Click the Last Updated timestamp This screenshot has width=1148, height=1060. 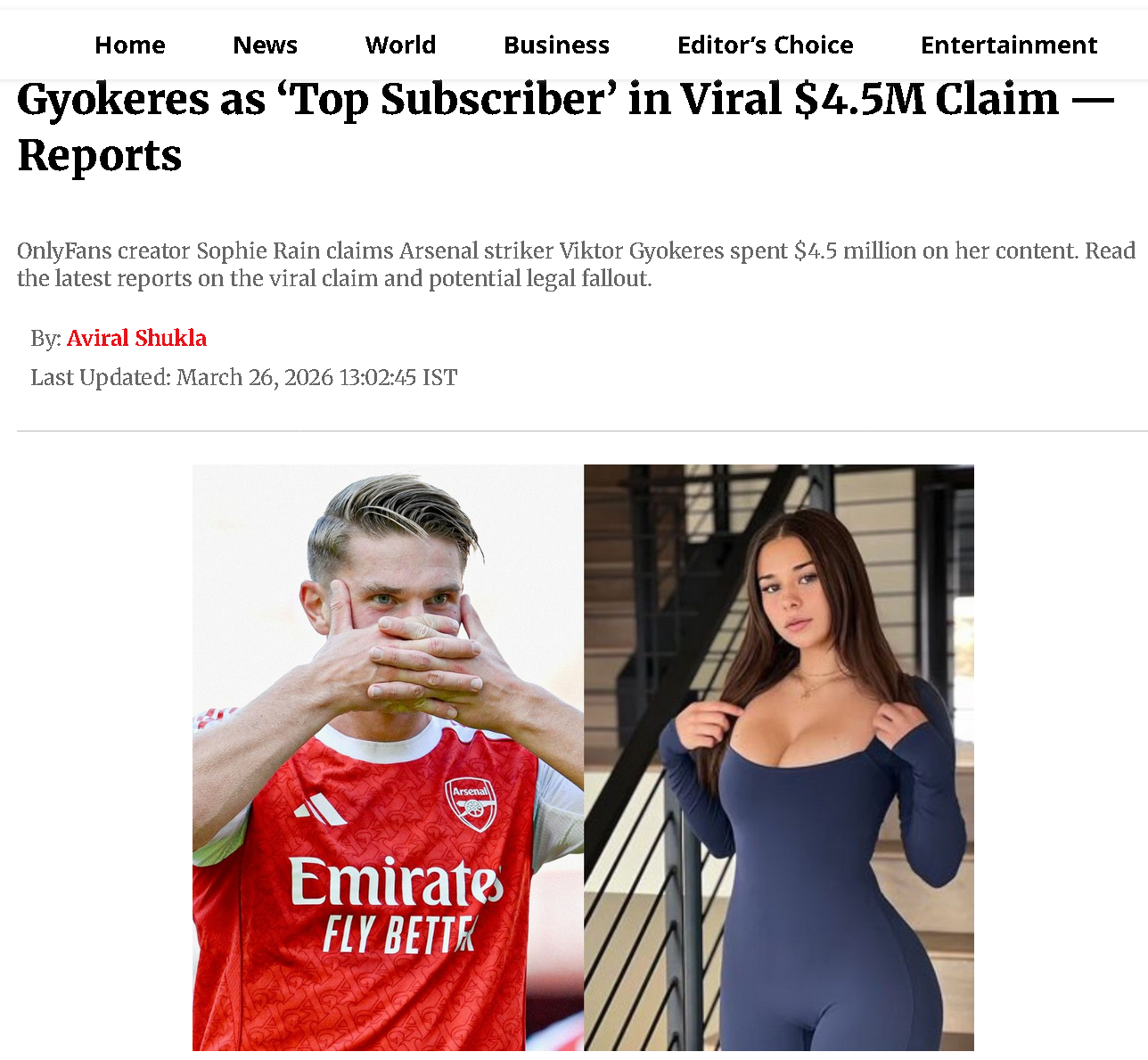pyautogui.click(x=243, y=377)
